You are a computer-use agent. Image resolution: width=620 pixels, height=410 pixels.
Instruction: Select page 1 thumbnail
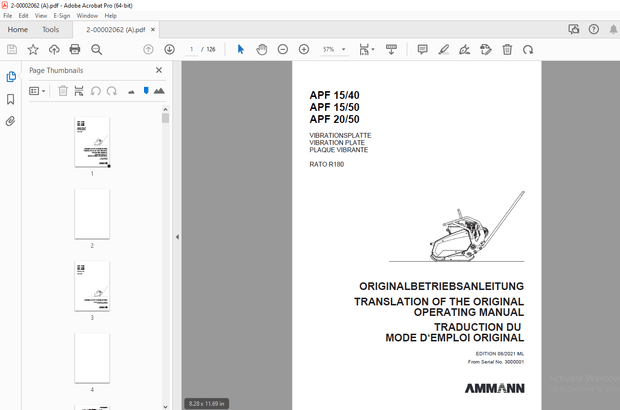click(x=92, y=142)
